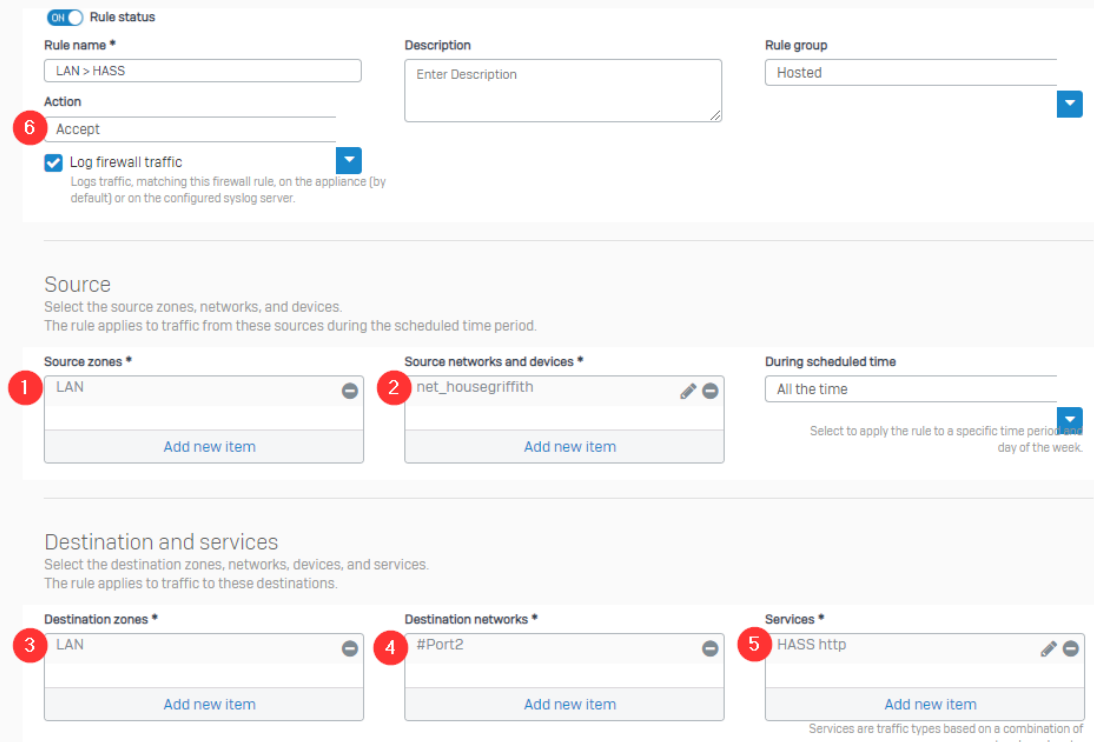Click the Rule name input field

202,71
